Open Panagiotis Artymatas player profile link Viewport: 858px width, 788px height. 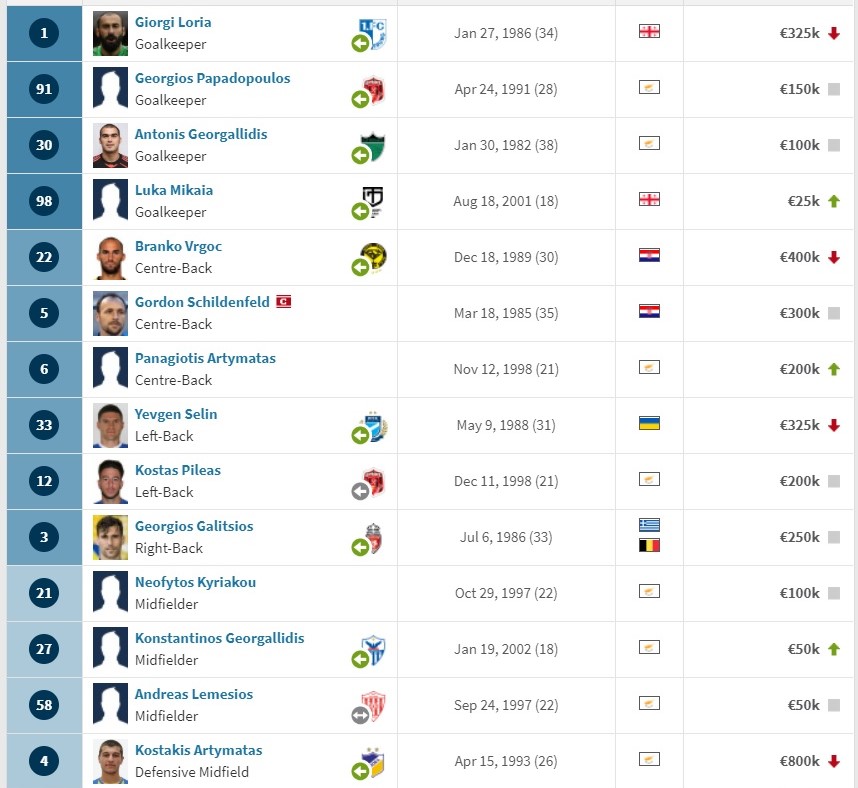tap(205, 358)
